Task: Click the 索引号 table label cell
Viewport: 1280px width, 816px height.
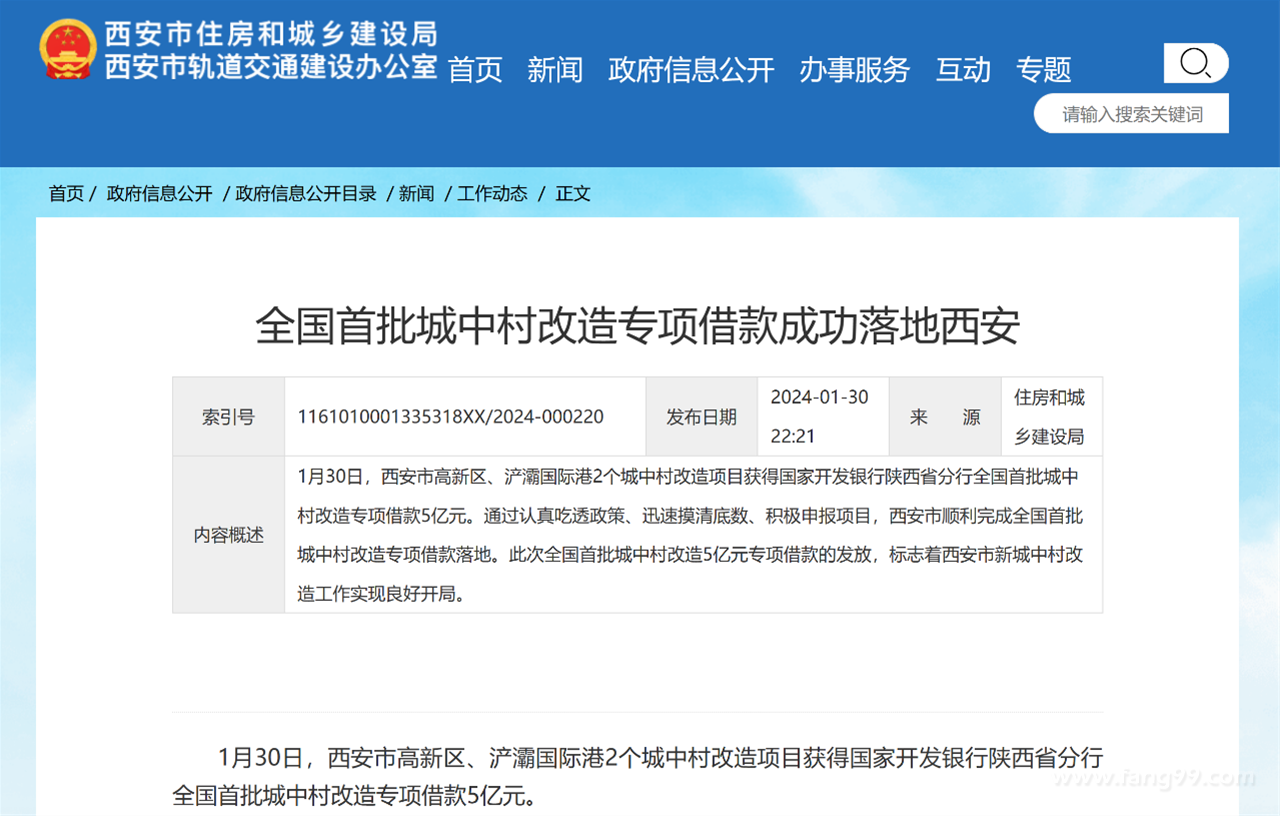Action: [228, 417]
